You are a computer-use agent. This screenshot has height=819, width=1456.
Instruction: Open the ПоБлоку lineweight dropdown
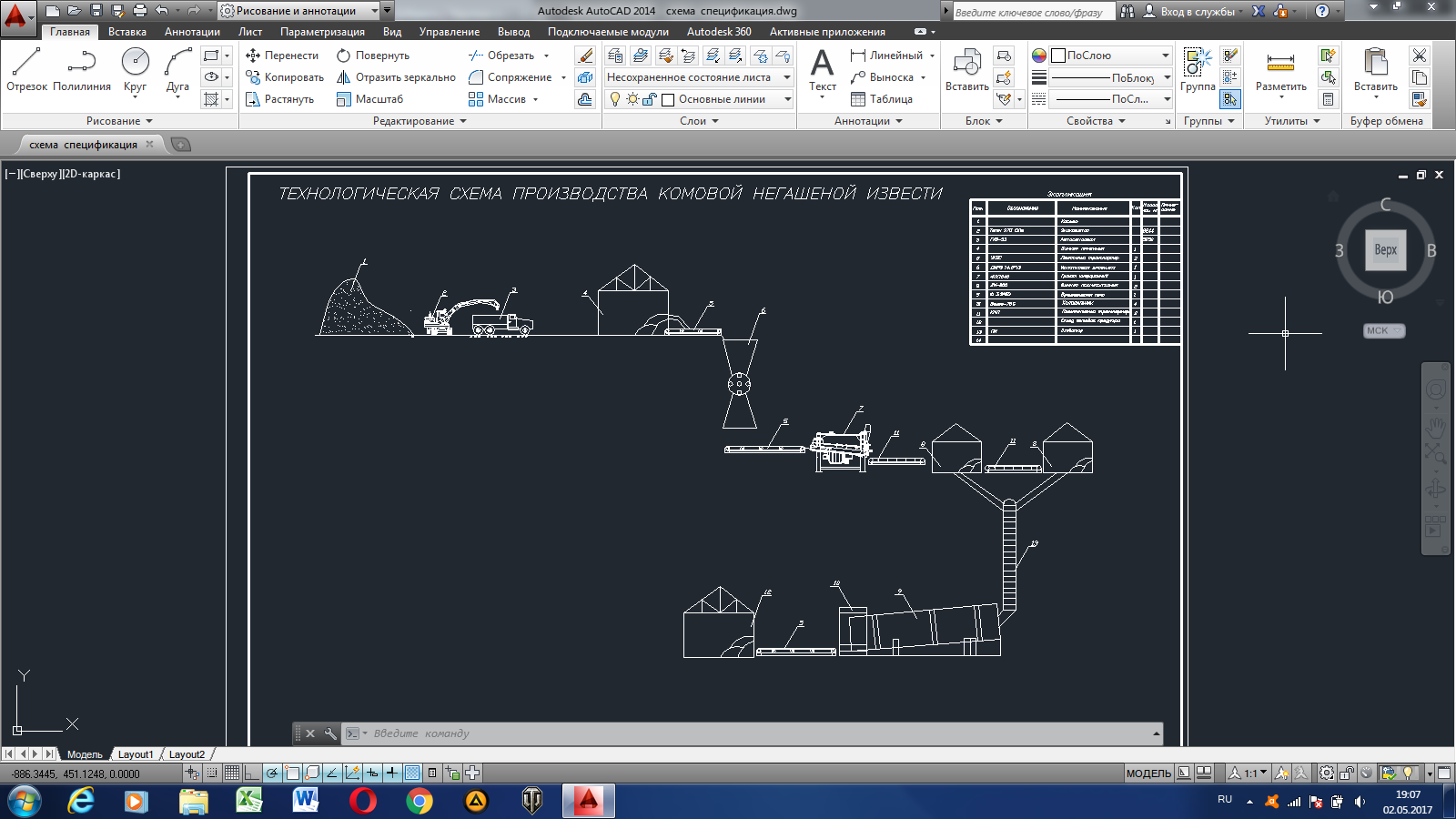point(1111,77)
